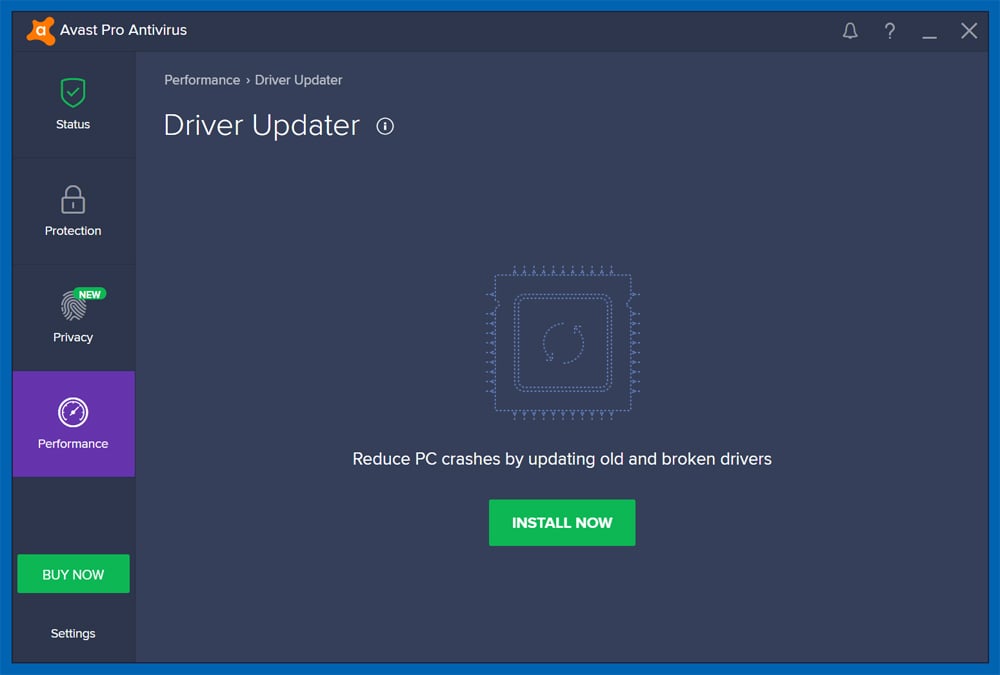This screenshot has height=675, width=1000.
Task: Minimize the Avast window
Action: [x=929, y=37]
